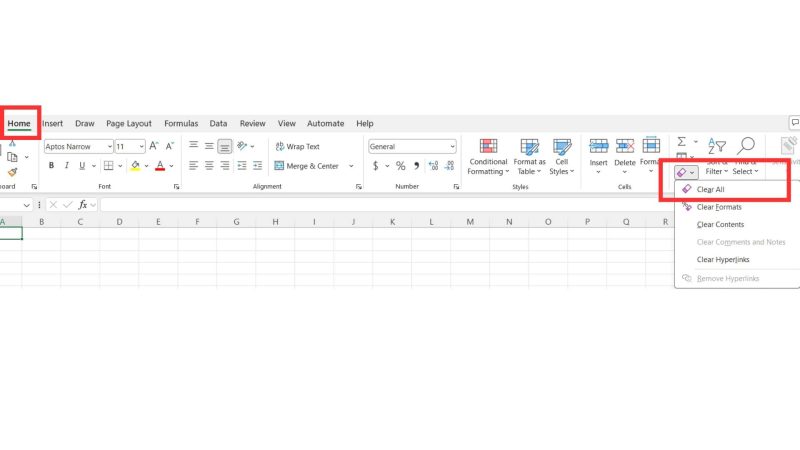
Task: Apply Comma Style format
Action: click(x=416, y=166)
